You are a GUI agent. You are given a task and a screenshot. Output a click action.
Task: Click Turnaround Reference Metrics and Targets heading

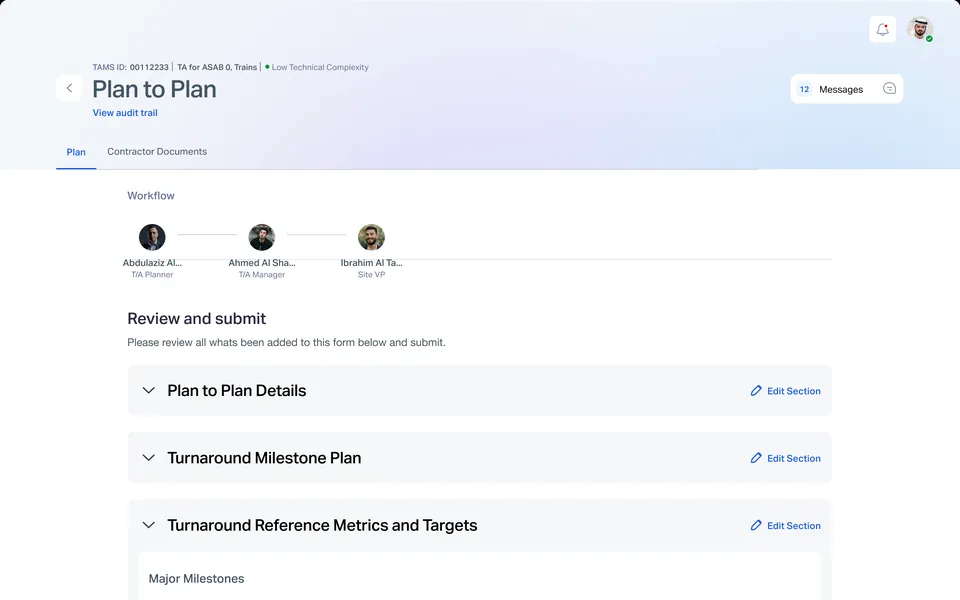[x=322, y=525]
